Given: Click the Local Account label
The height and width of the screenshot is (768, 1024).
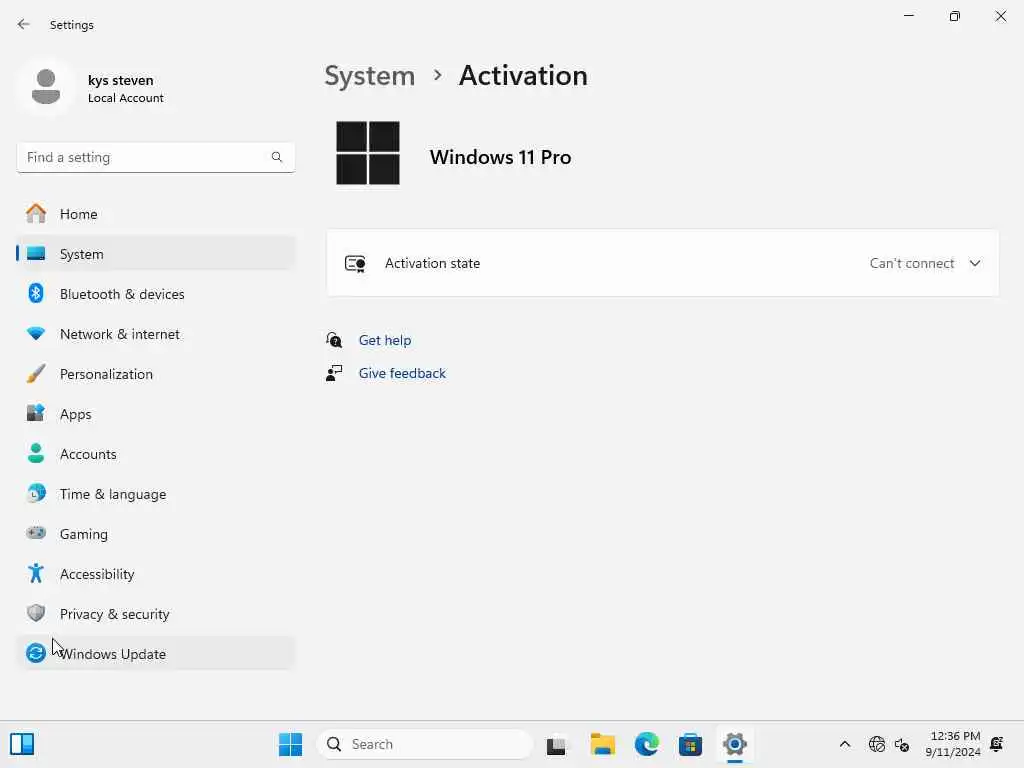Looking at the screenshot, I should pyautogui.click(x=125, y=98).
